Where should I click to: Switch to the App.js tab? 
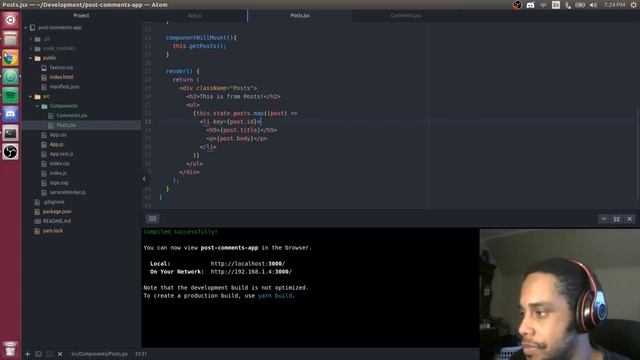(x=195, y=16)
